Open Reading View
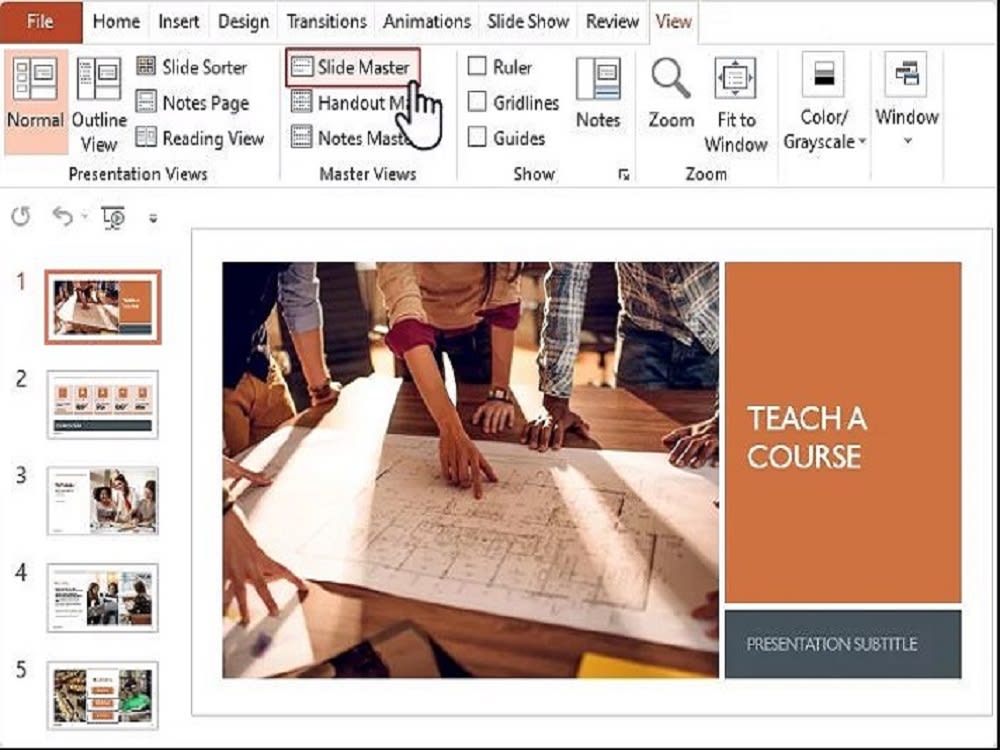The image size is (1000, 750). [200, 138]
